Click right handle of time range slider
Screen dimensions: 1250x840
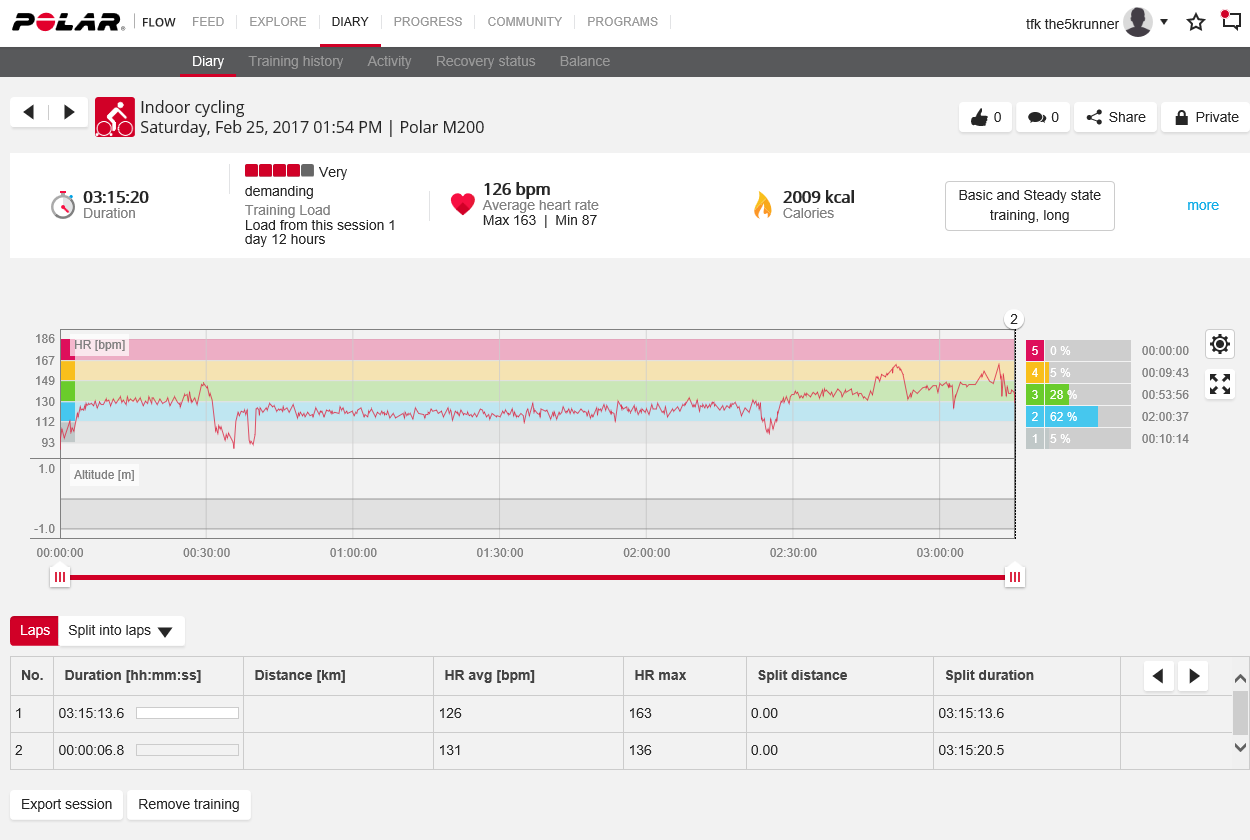click(x=1015, y=576)
